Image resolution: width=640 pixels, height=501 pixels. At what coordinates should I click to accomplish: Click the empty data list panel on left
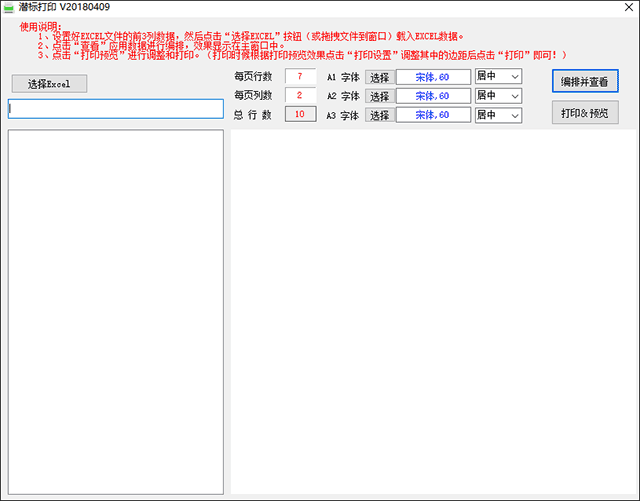pyautogui.click(x=116, y=312)
